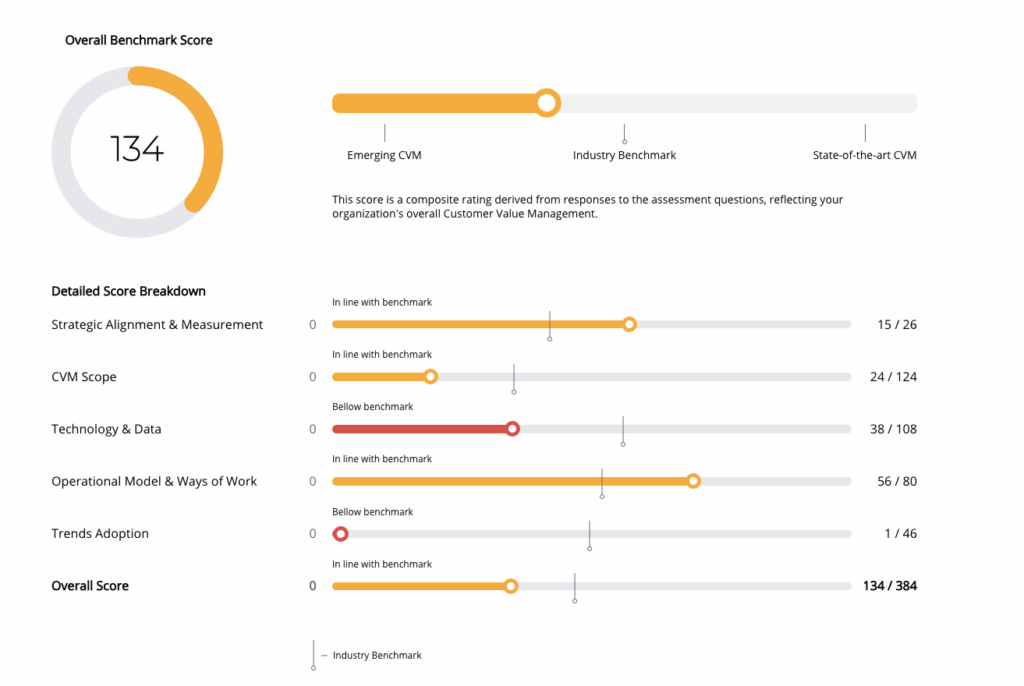
Task: Click the Overall Score row slider handle
Action: pyautogui.click(x=511, y=586)
